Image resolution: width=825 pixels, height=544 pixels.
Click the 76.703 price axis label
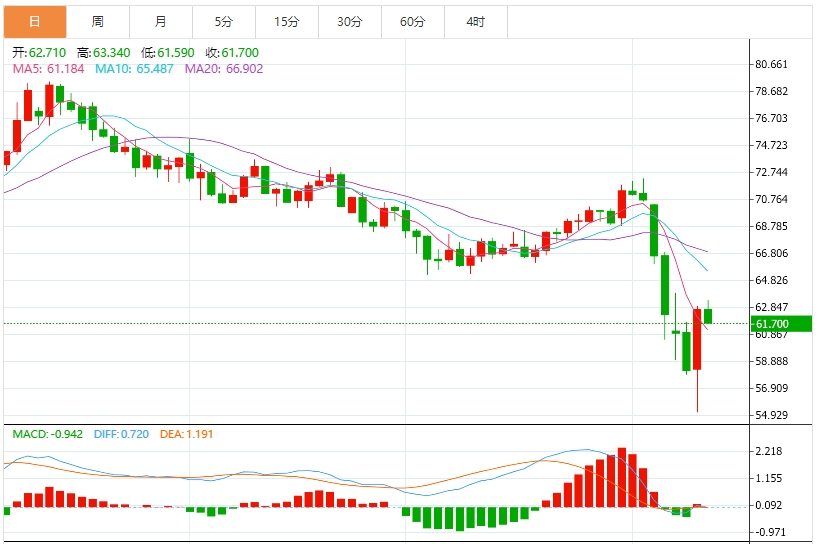[771, 118]
